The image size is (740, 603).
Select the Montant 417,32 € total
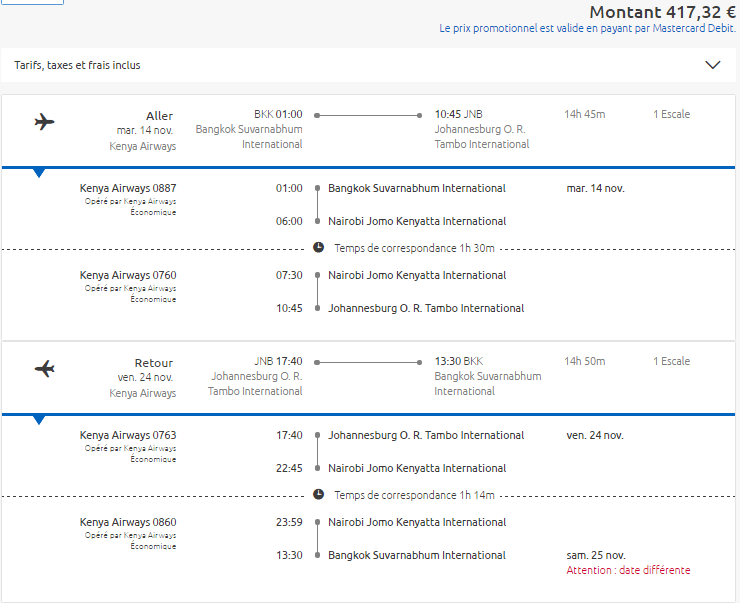[663, 12]
